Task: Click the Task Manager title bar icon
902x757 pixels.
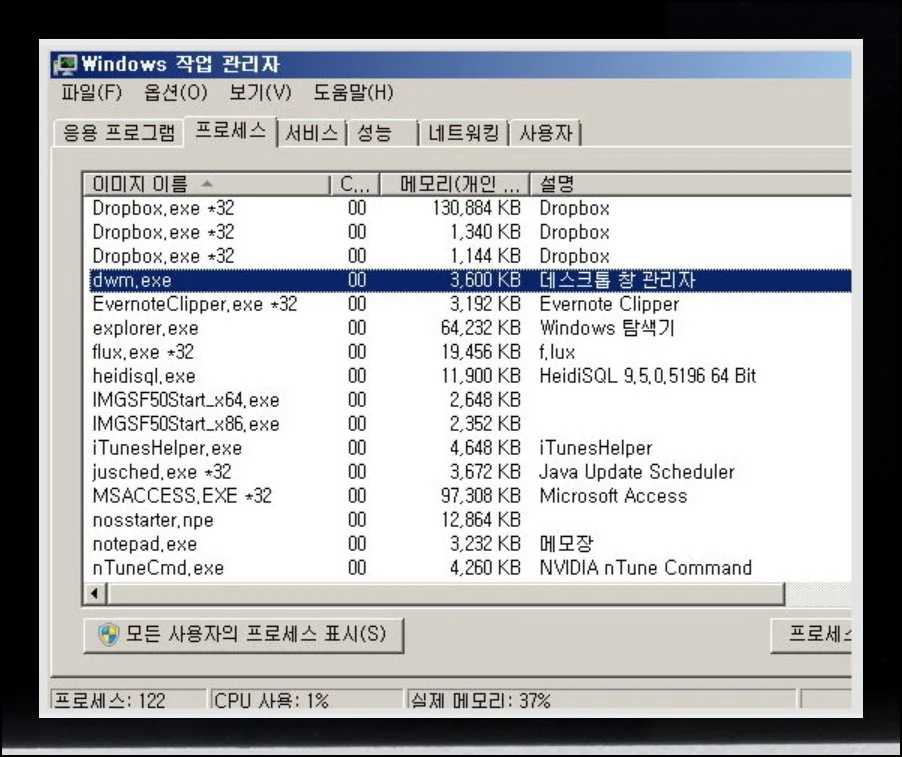Action: pos(66,65)
